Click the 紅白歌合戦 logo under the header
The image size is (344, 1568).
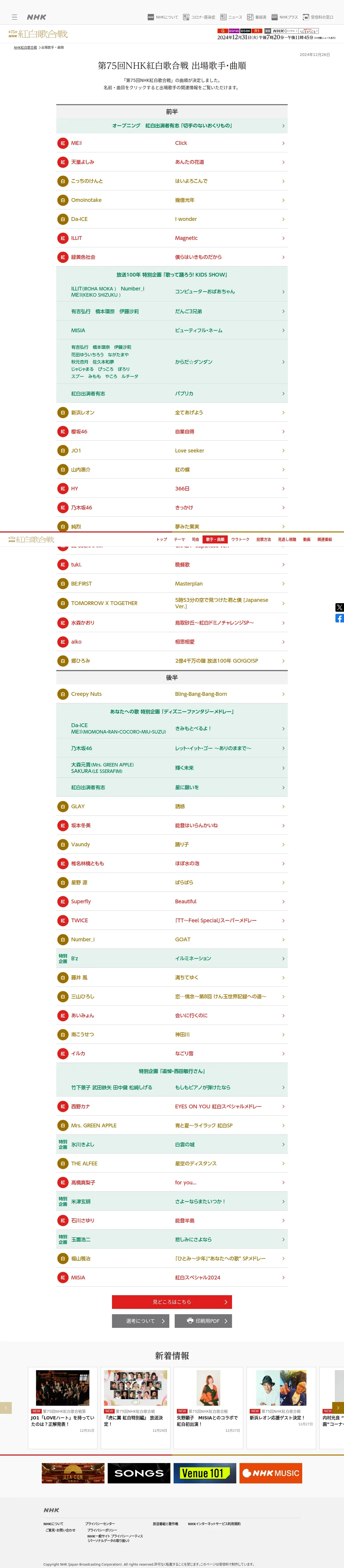click(x=38, y=33)
